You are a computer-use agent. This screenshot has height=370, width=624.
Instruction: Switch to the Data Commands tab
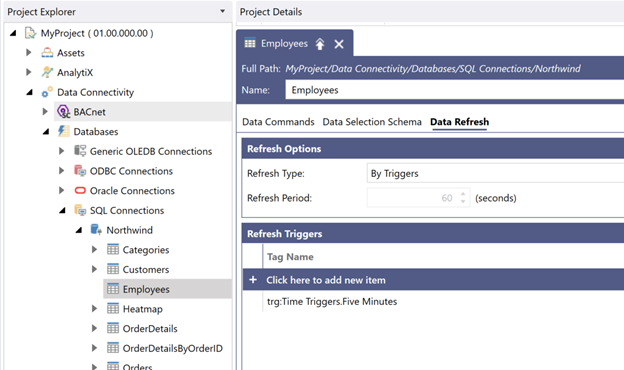coord(278,122)
